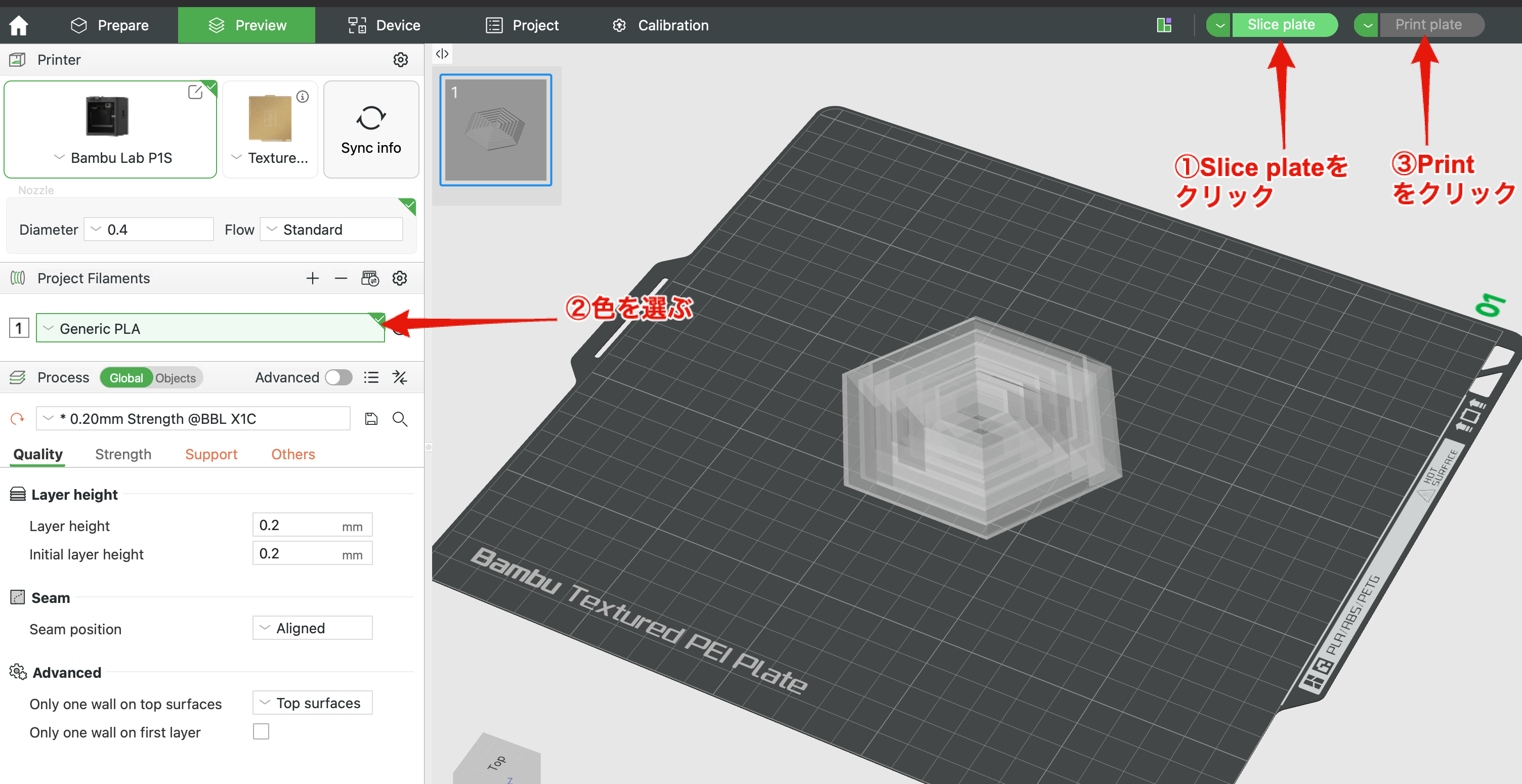Save the process preset with disk icon
Screen dimensions: 1522x784
click(371, 419)
